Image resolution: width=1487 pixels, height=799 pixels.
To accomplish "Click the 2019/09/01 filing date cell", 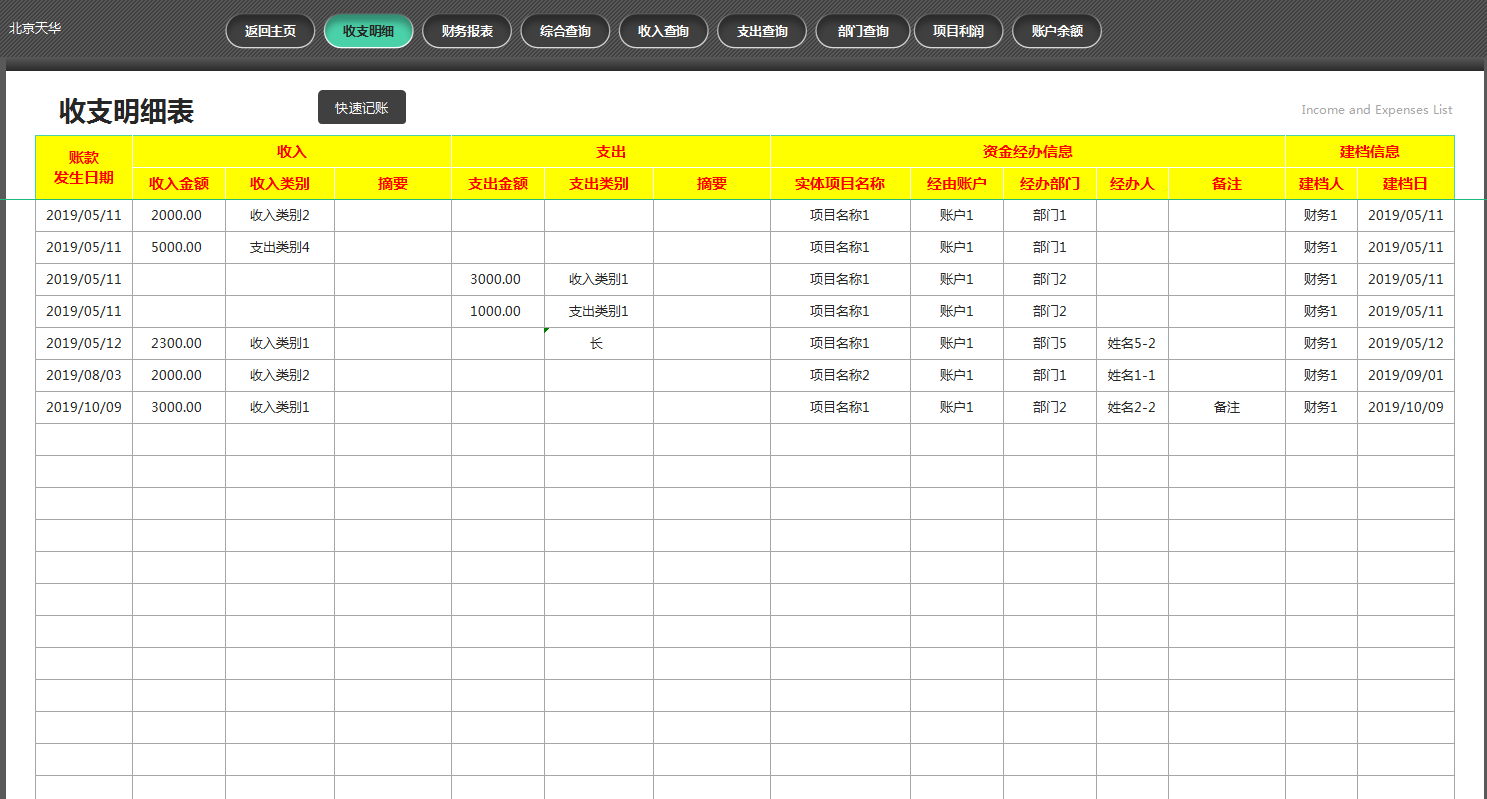I will 1405,376.
